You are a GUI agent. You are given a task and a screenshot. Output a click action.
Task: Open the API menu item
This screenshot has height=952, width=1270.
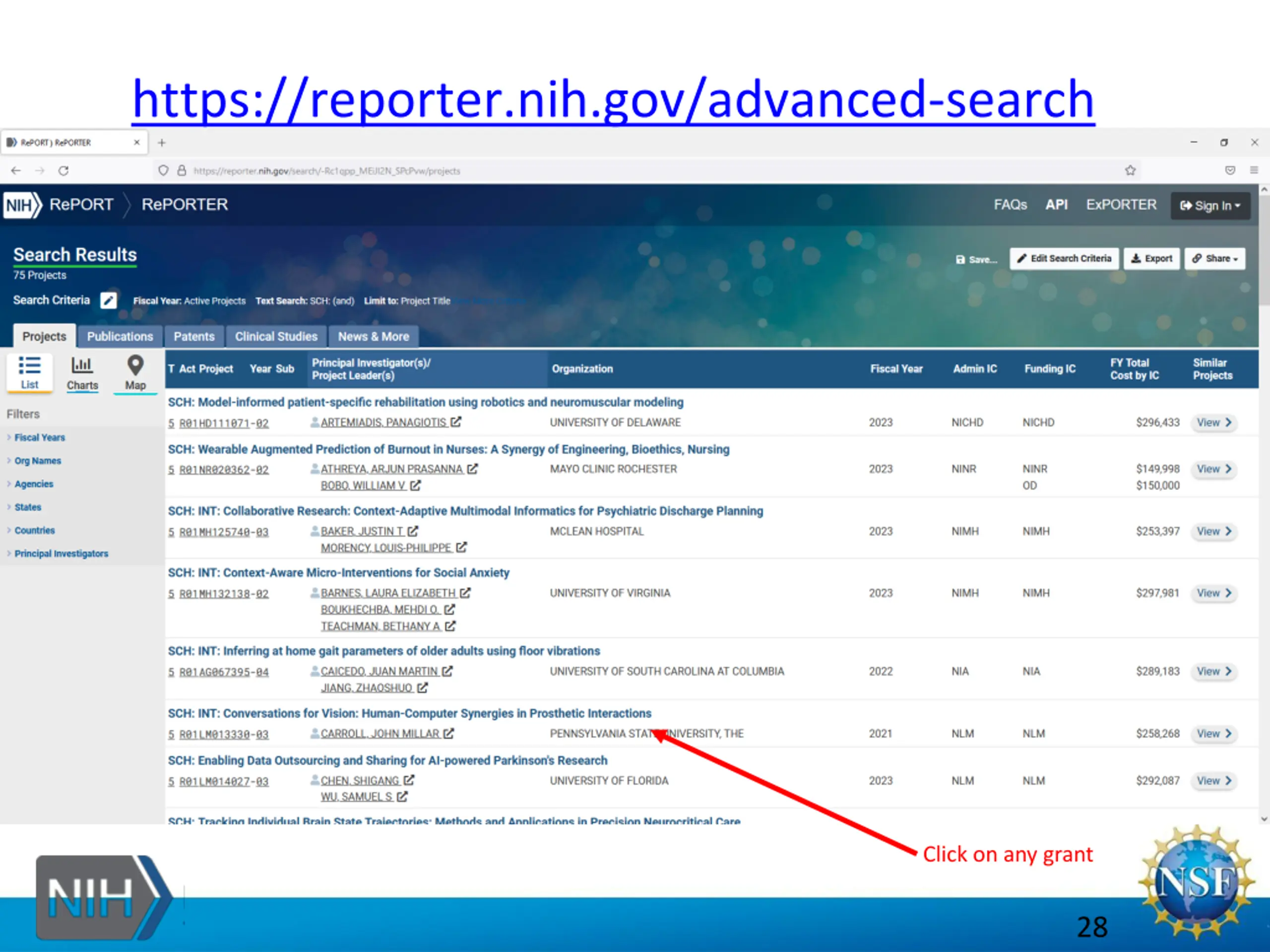click(1056, 205)
